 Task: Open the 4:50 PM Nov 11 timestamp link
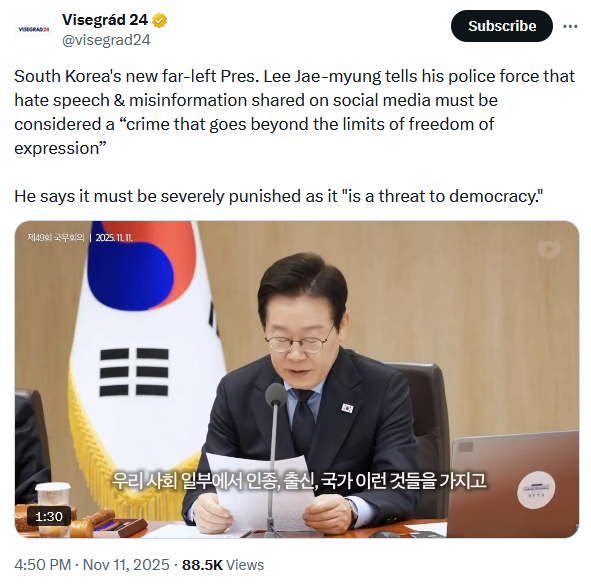(92, 565)
